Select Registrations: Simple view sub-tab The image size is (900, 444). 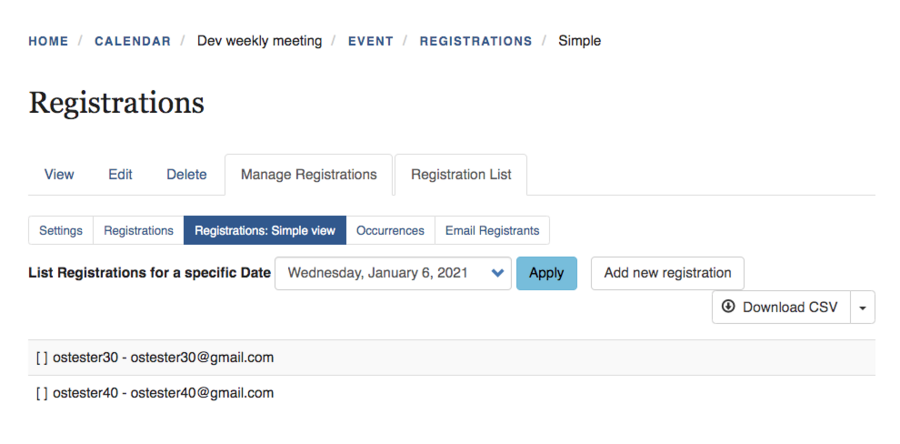tap(265, 230)
